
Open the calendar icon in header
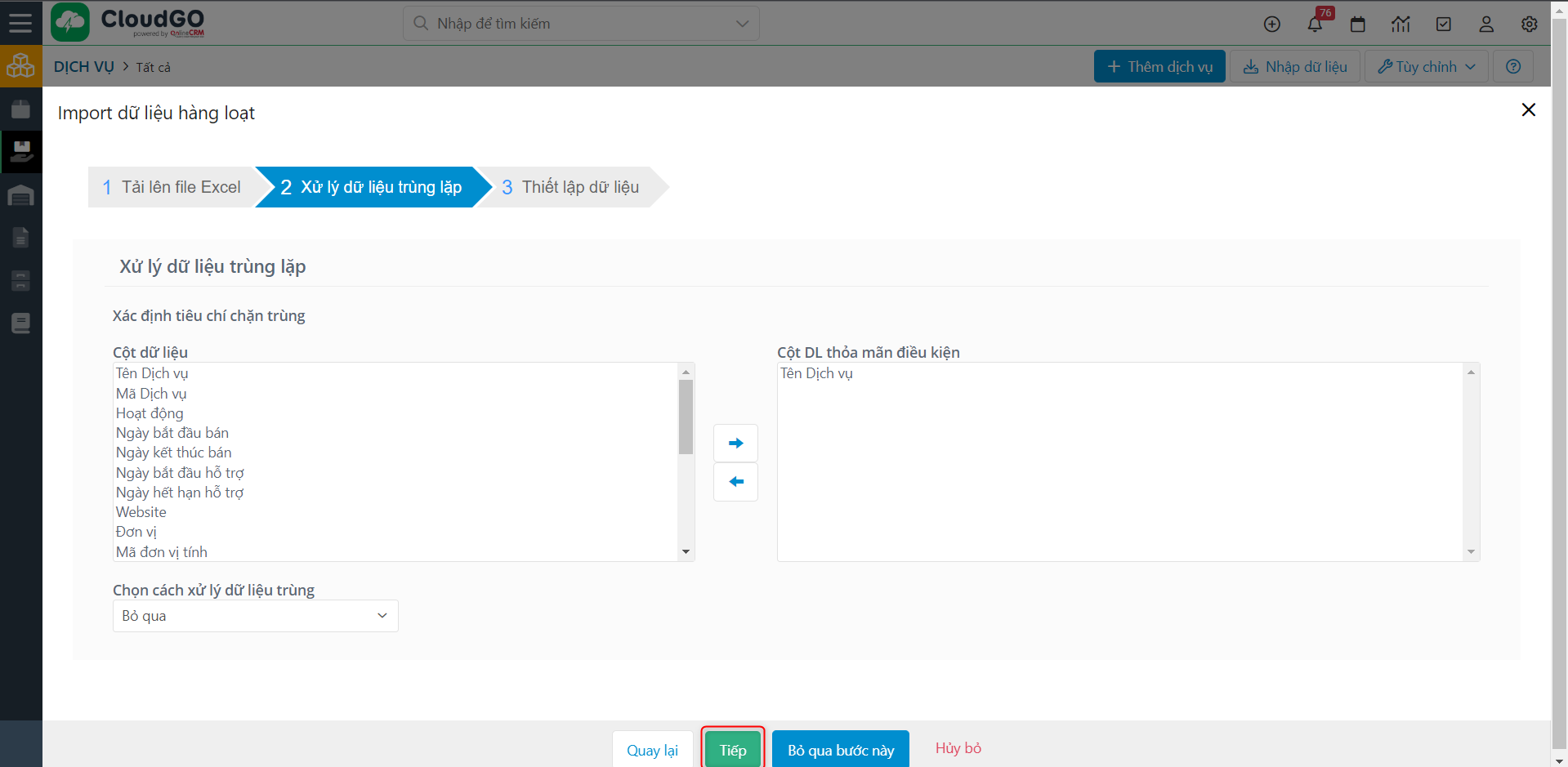[x=1358, y=25]
